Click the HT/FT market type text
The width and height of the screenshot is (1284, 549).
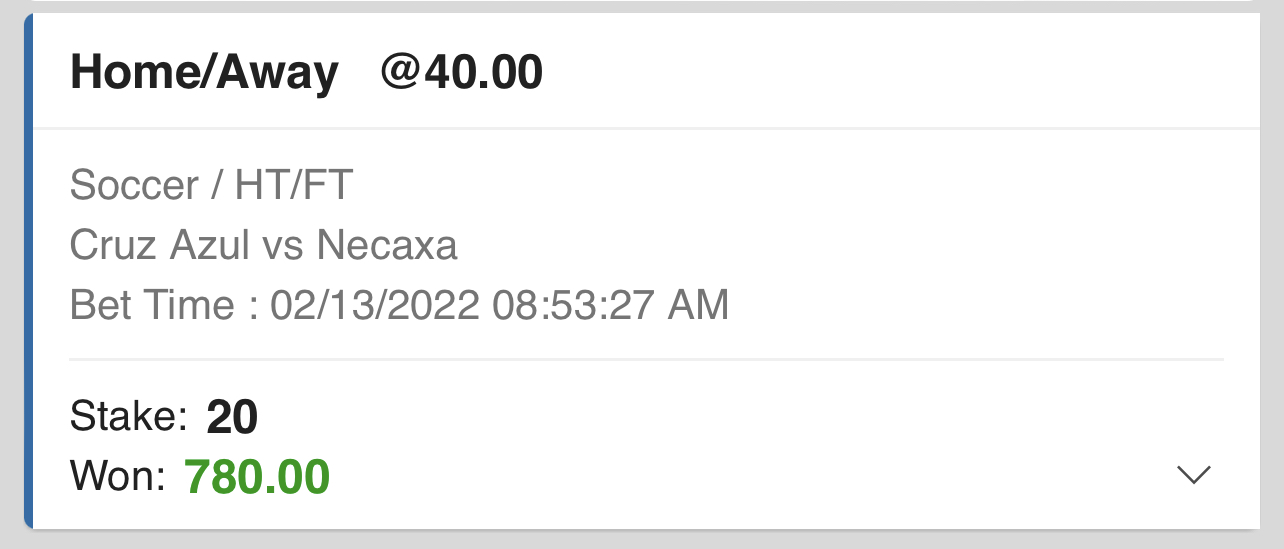coord(293,186)
